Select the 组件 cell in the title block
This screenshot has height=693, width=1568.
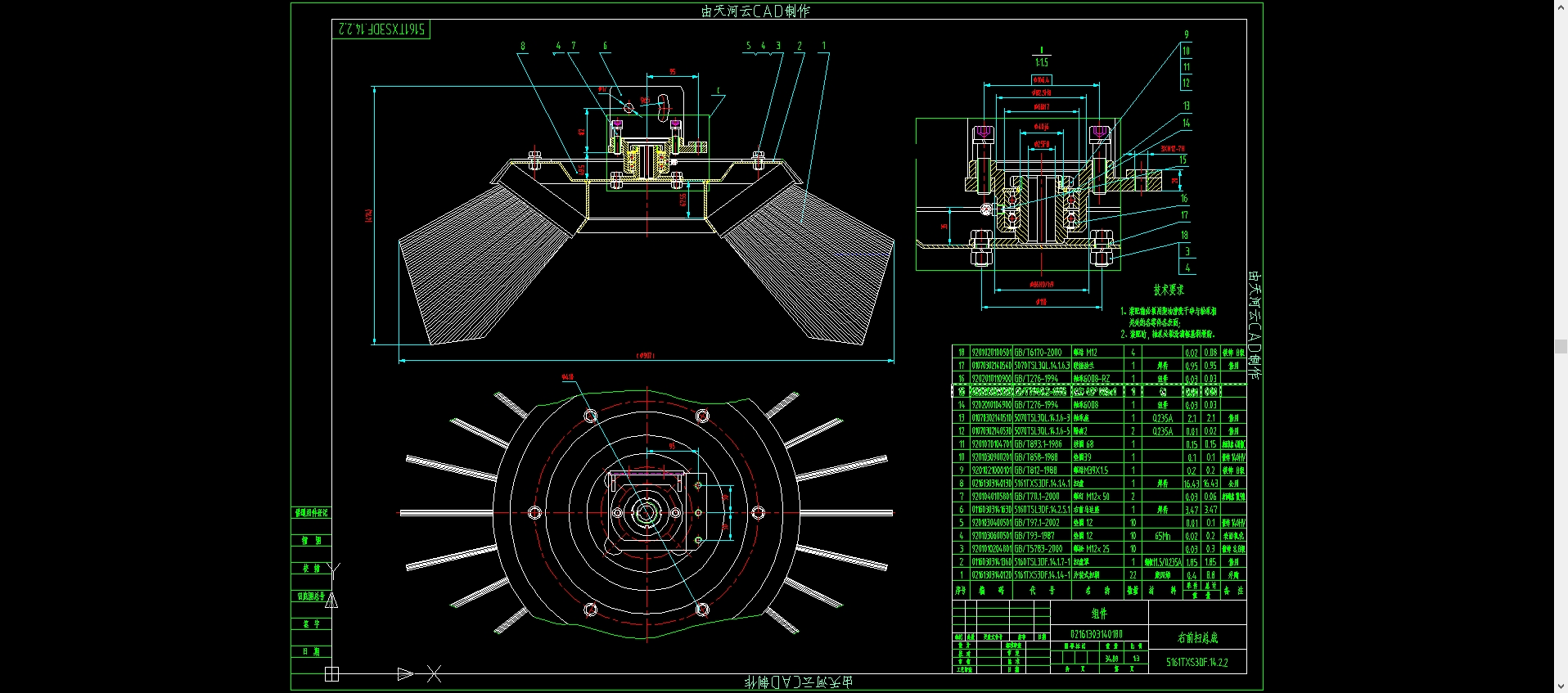1099,614
